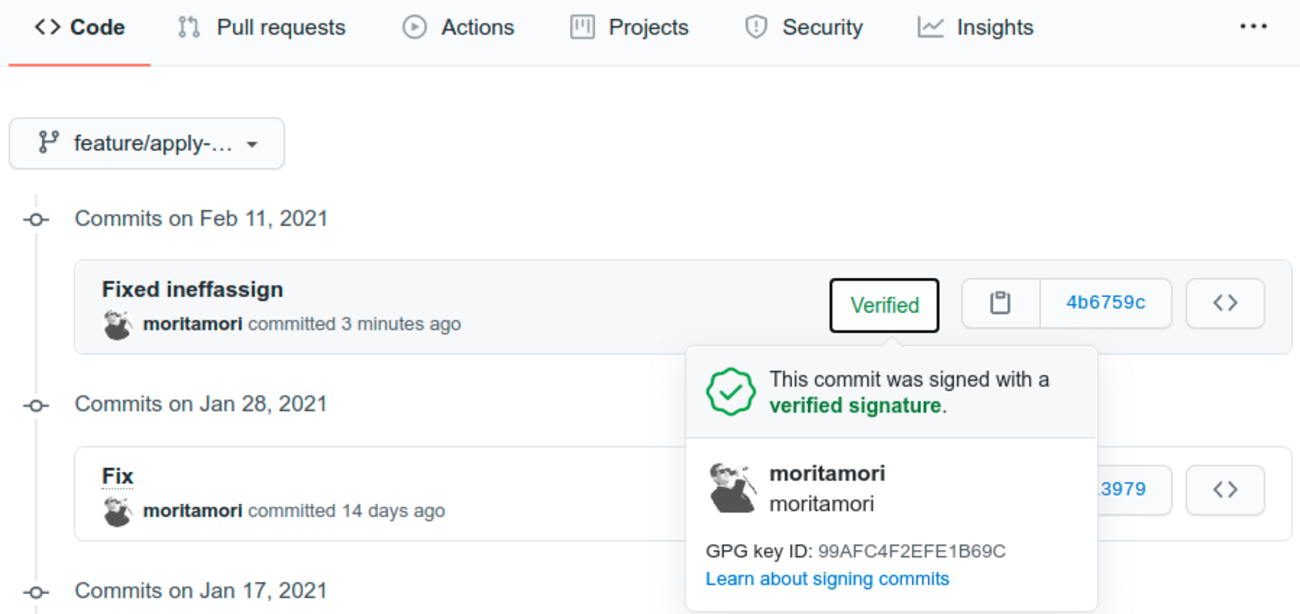The image size is (1300, 614).
Task: Browse repository at the Fix commit
Action: pos(1225,490)
